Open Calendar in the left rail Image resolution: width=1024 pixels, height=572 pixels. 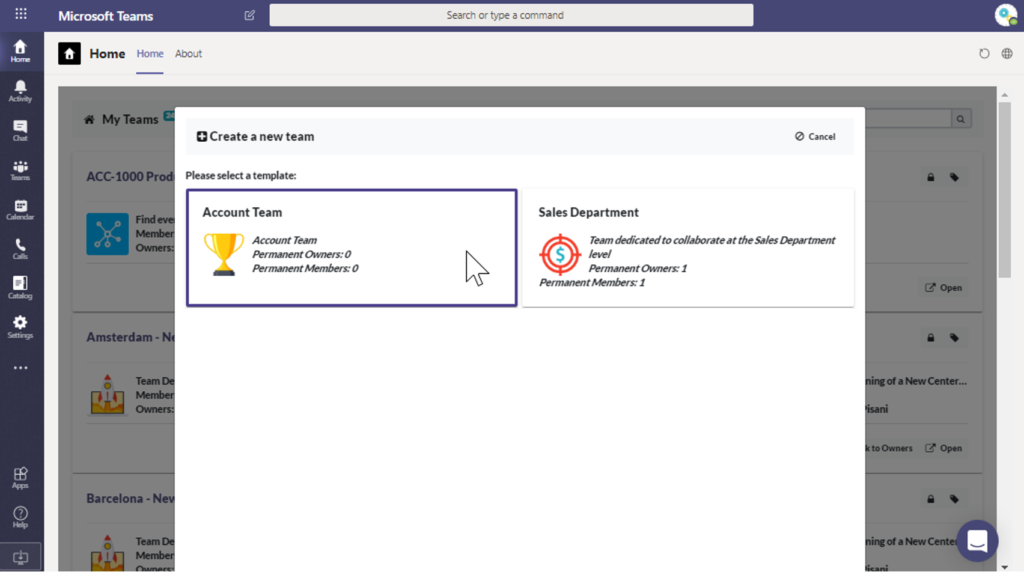coord(20,210)
